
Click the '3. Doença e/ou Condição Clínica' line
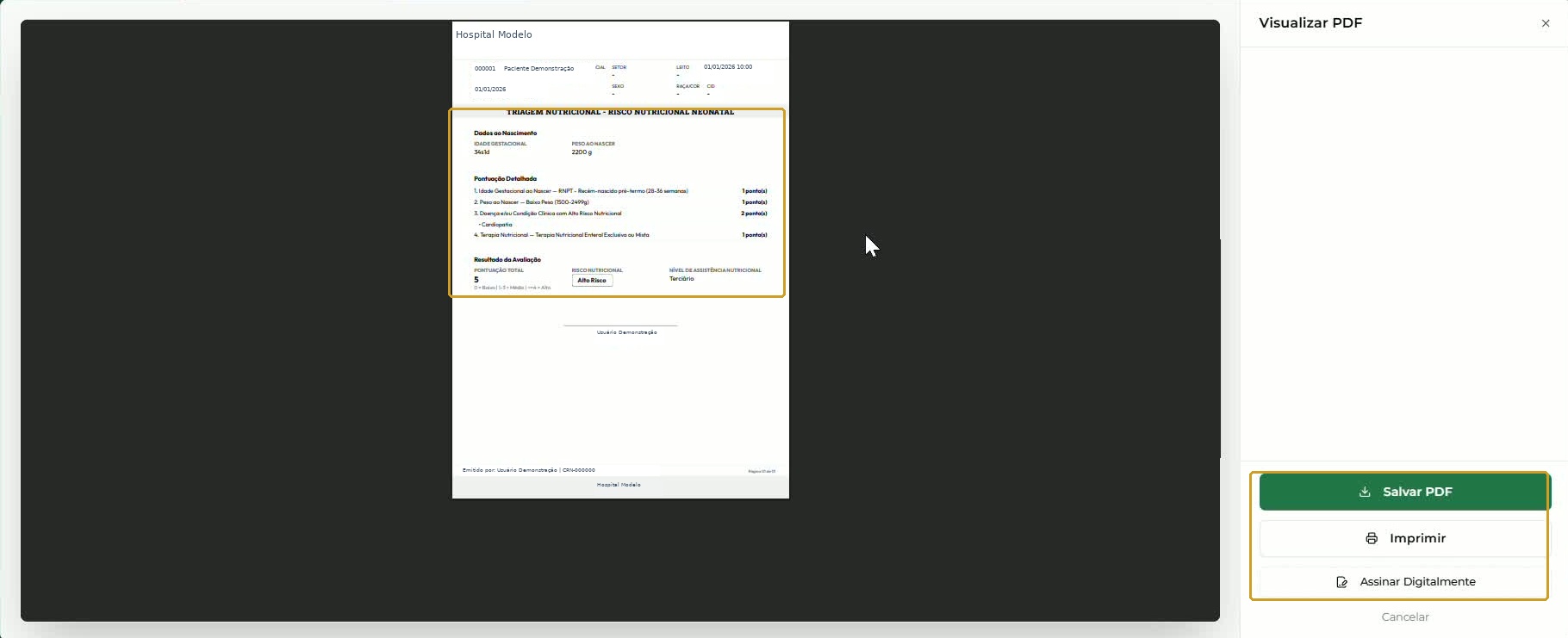click(x=620, y=214)
